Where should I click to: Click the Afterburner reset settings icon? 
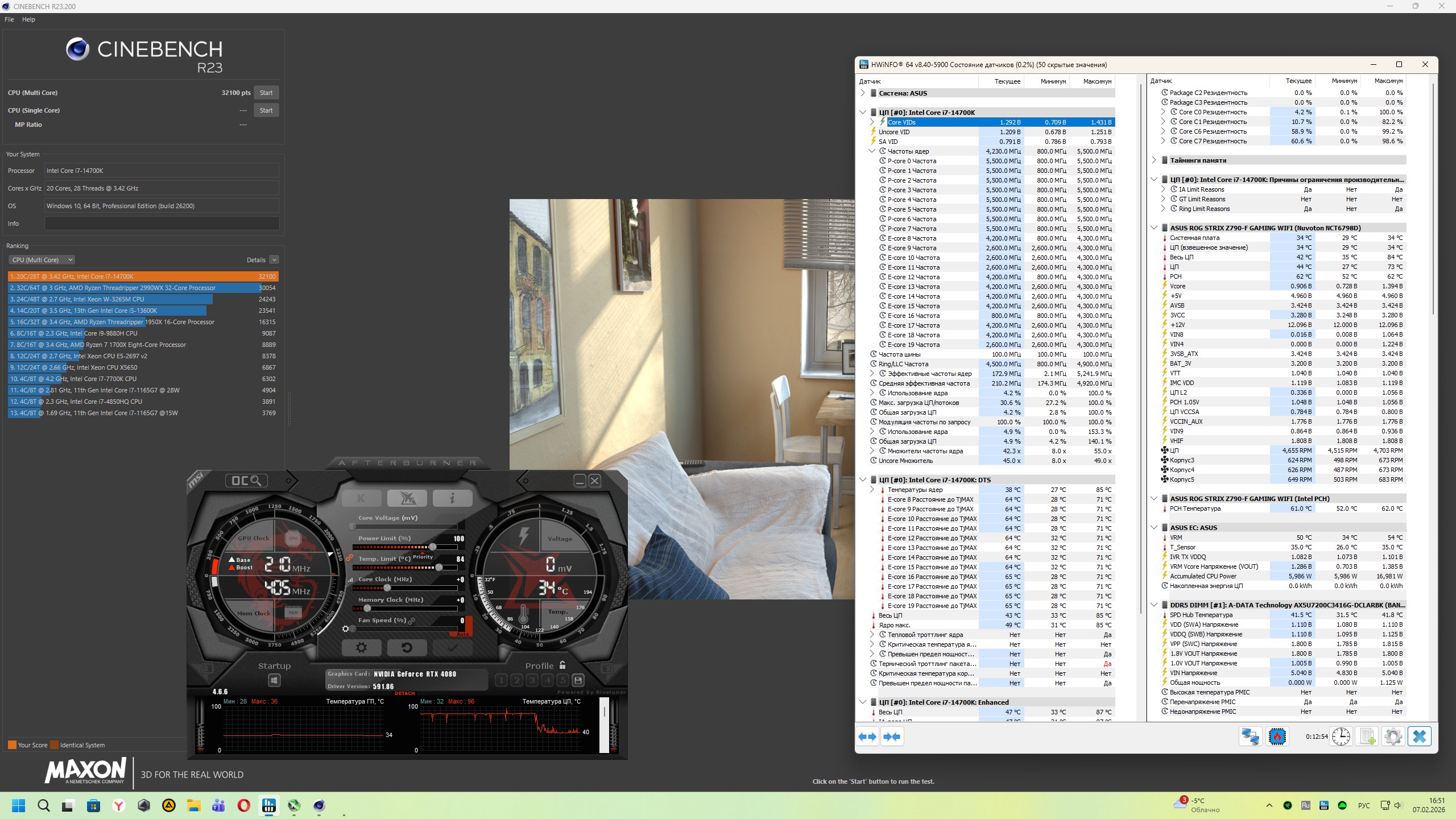tap(406, 647)
